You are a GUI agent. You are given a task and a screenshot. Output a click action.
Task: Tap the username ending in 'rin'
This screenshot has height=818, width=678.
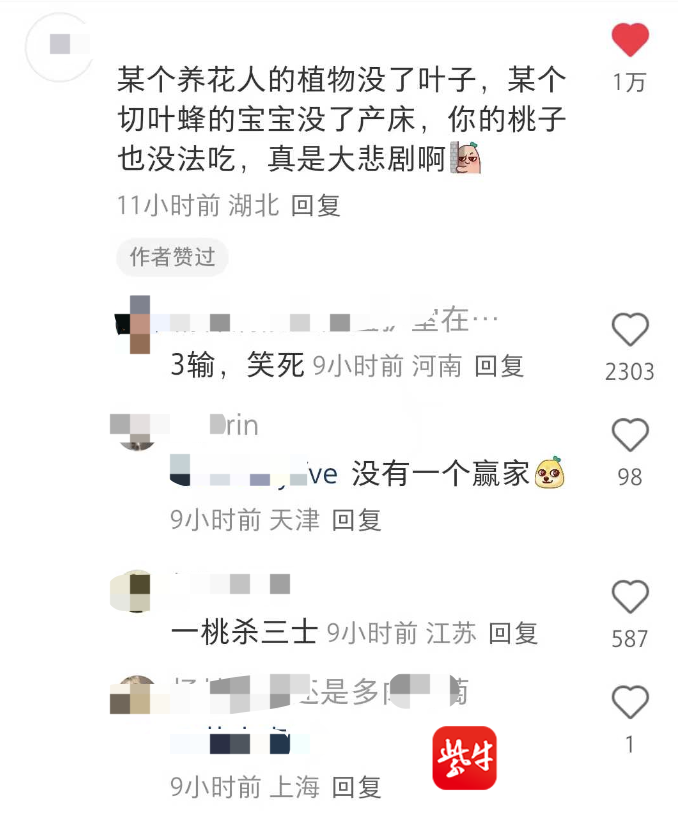pyautogui.click(x=234, y=426)
